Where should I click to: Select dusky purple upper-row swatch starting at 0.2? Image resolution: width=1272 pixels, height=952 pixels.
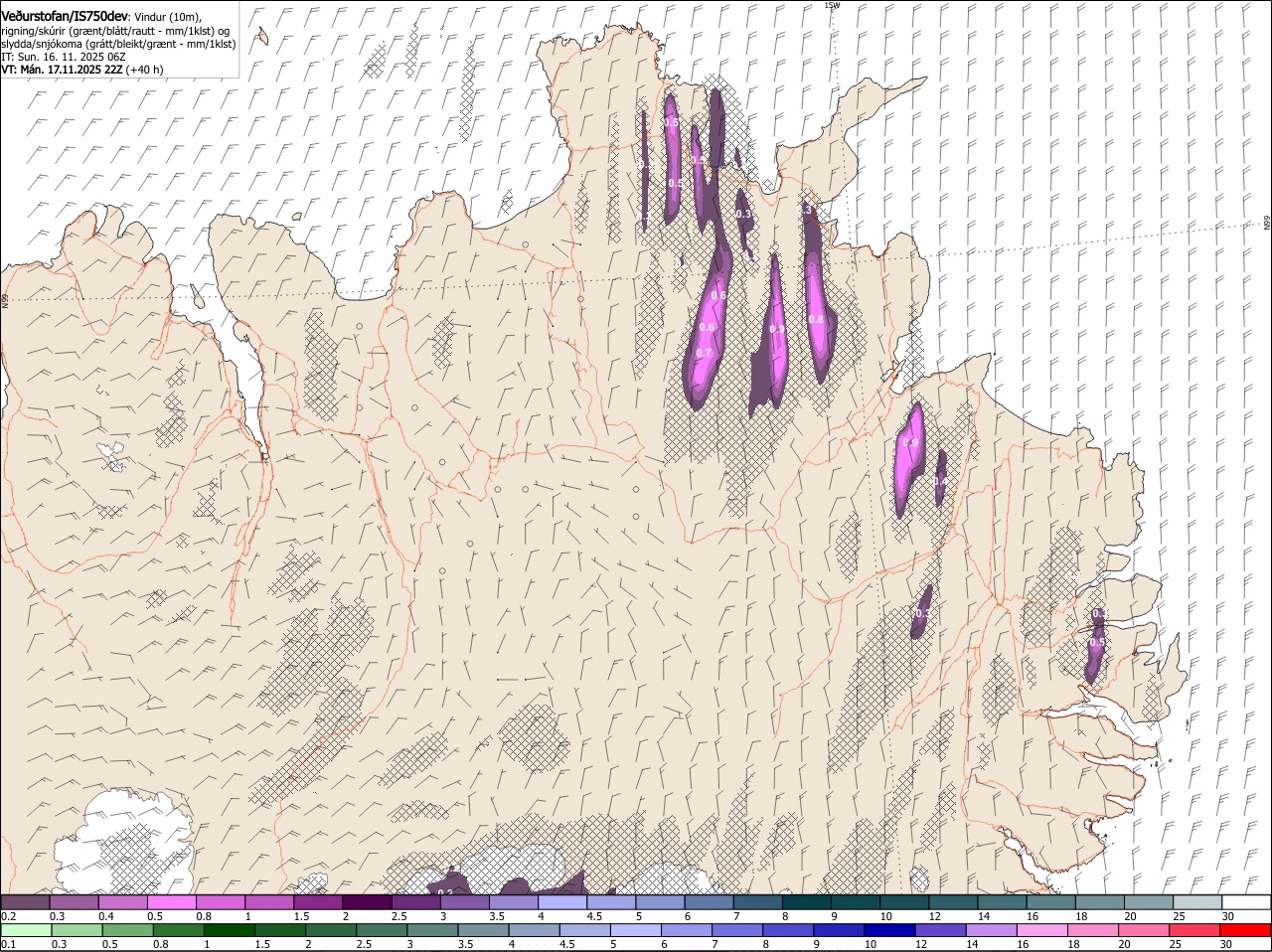[x=26, y=902]
